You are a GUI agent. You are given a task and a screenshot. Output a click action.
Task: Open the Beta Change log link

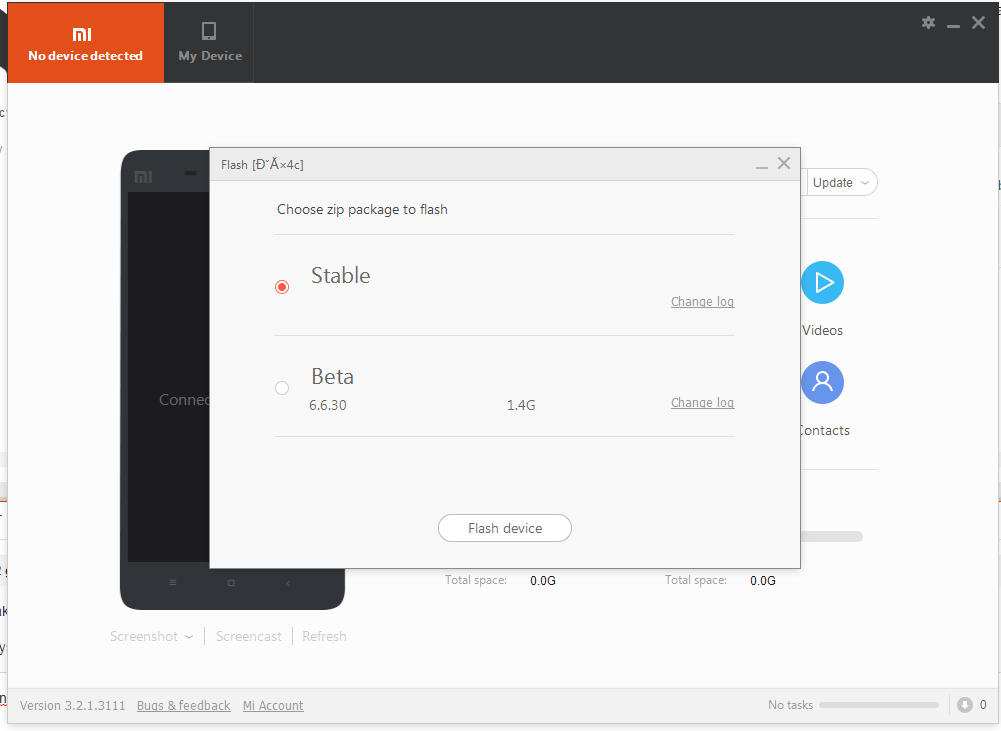click(x=702, y=403)
